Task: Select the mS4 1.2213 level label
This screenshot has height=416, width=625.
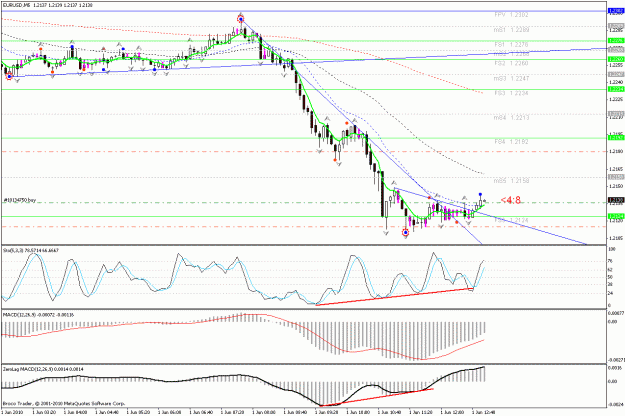Action: 511,118
